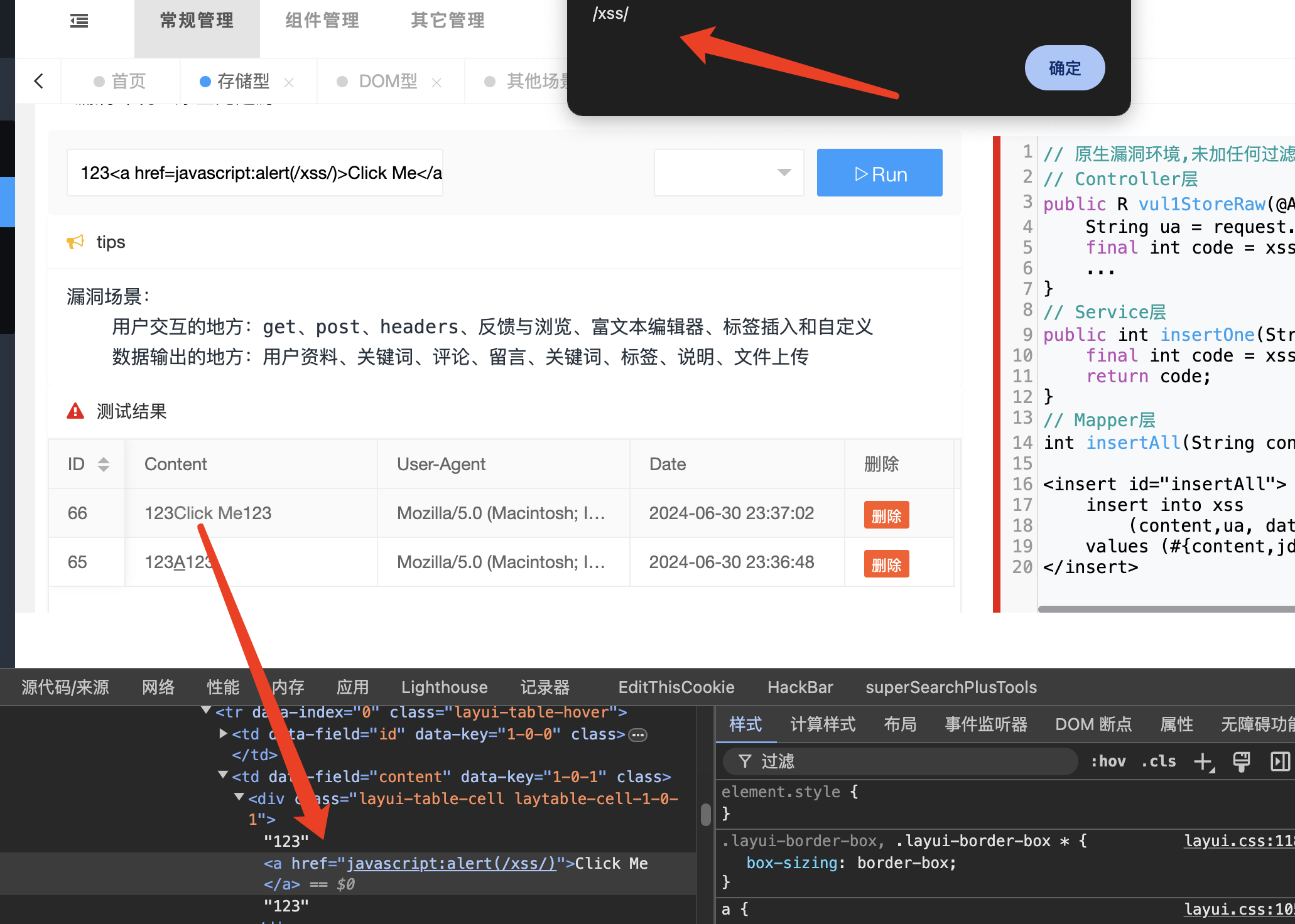Delete row 66 with 删除 button
The height and width of the screenshot is (924, 1295).
[x=886, y=515]
